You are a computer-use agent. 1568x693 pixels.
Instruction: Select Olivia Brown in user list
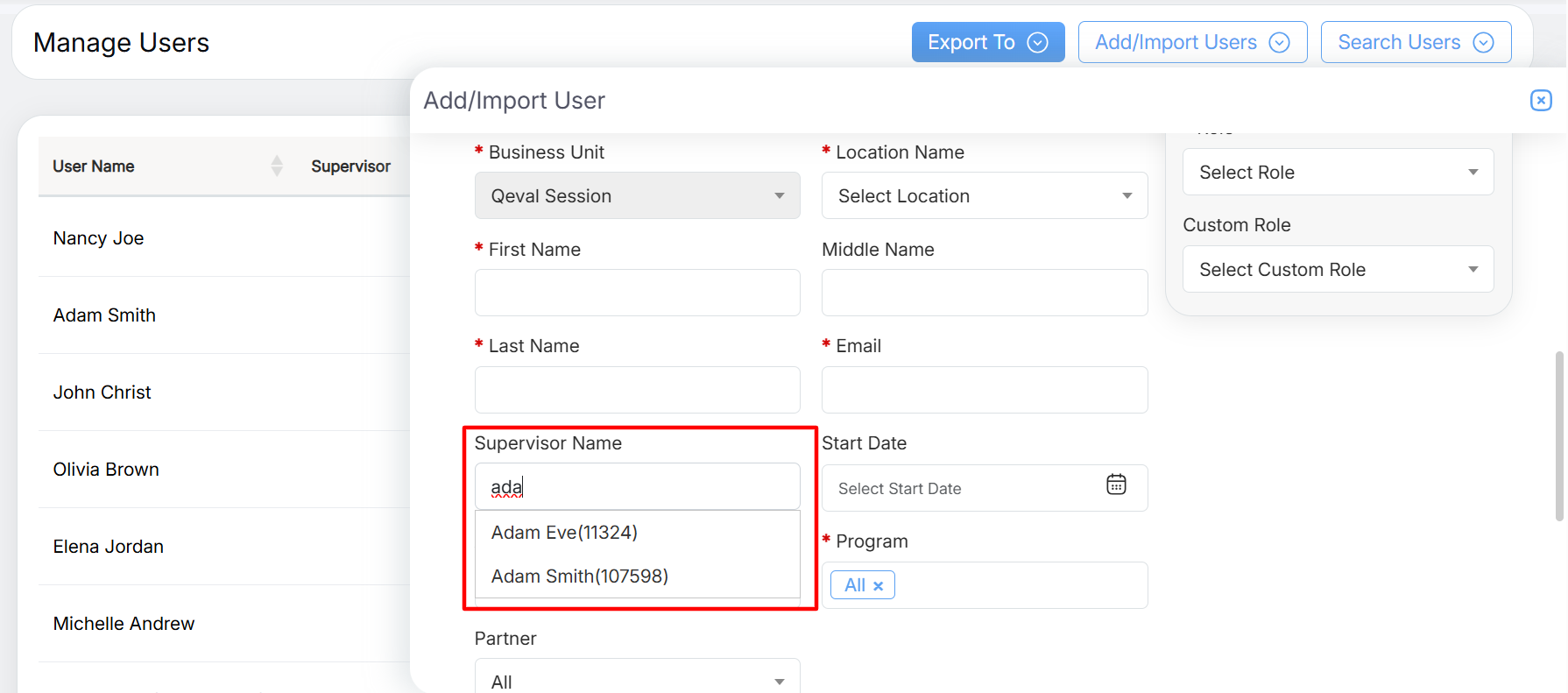click(x=106, y=470)
